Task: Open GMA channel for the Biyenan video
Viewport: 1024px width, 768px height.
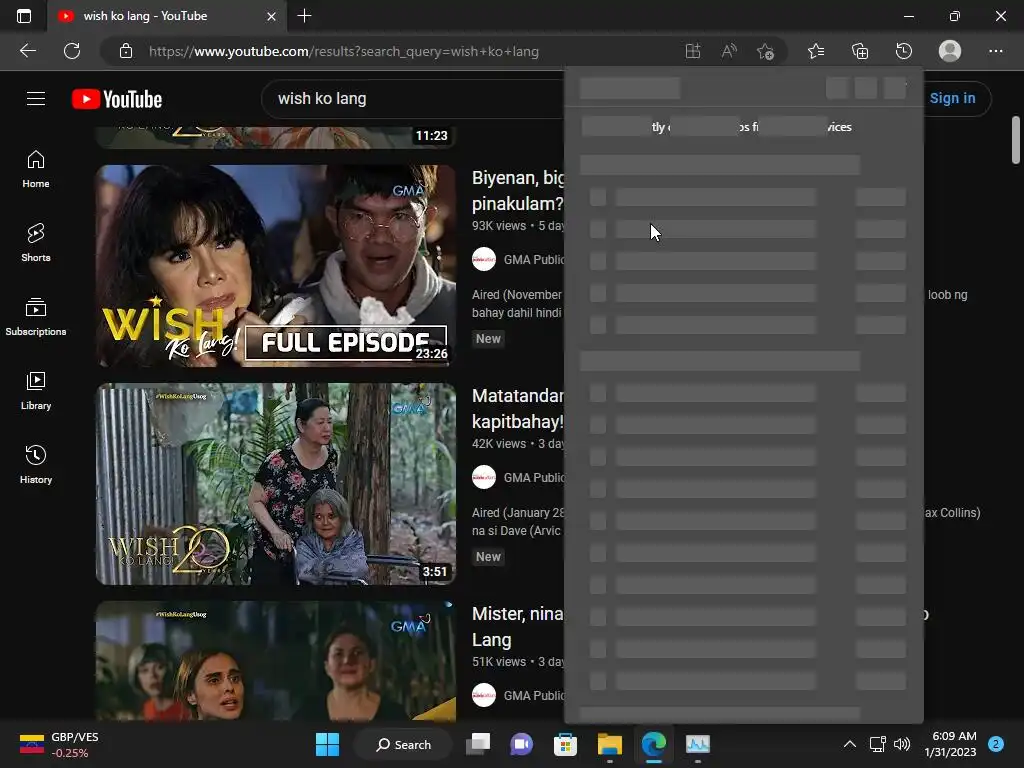Action: [x=534, y=259]
